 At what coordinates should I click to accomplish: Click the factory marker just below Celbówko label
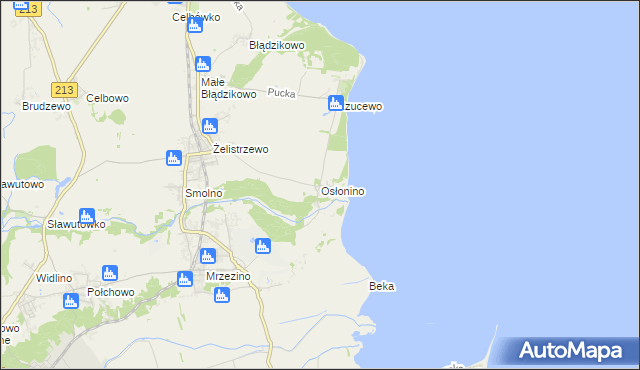(195, 25)
